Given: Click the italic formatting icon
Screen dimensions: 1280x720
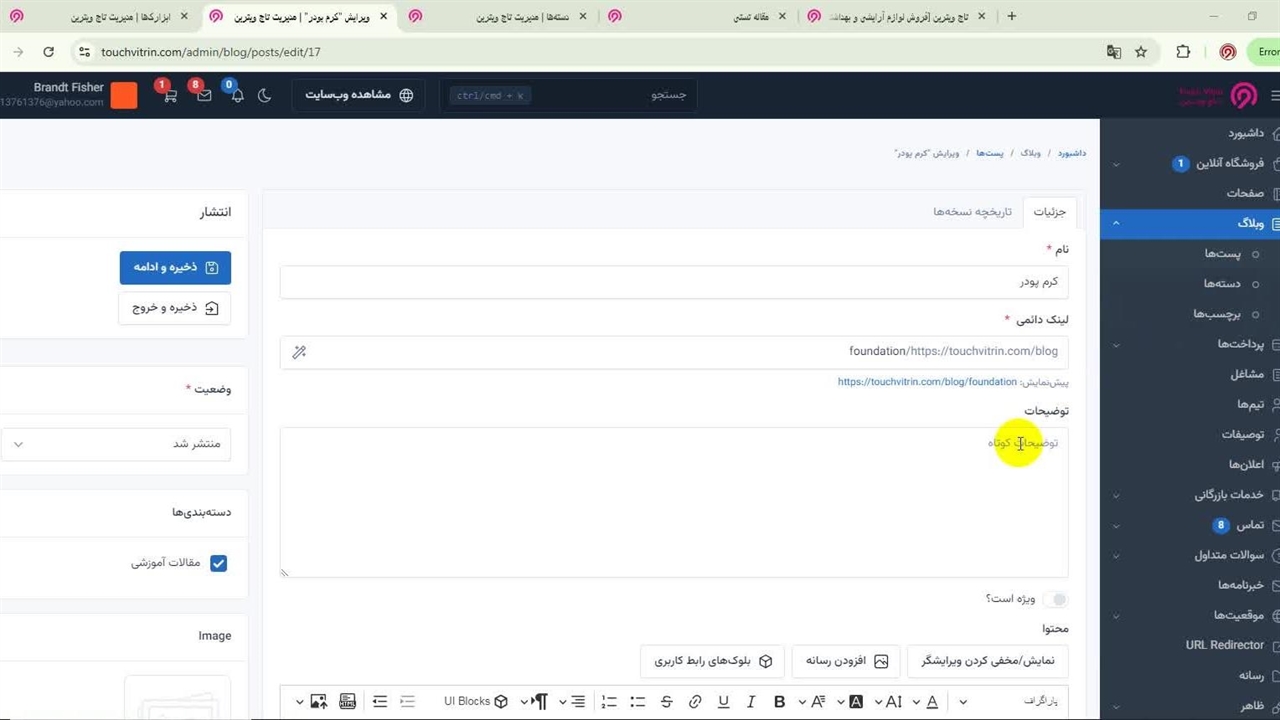Looking at the screenshot, I should [751, 702].
